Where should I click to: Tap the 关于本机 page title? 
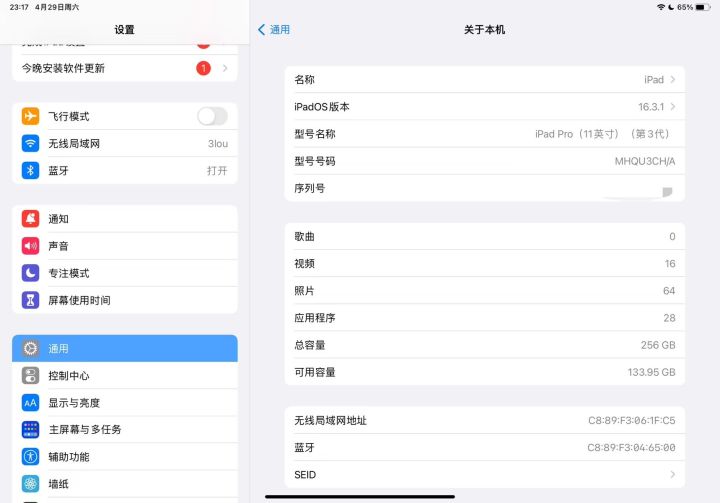pyautogui.click(x=484, y=30)
